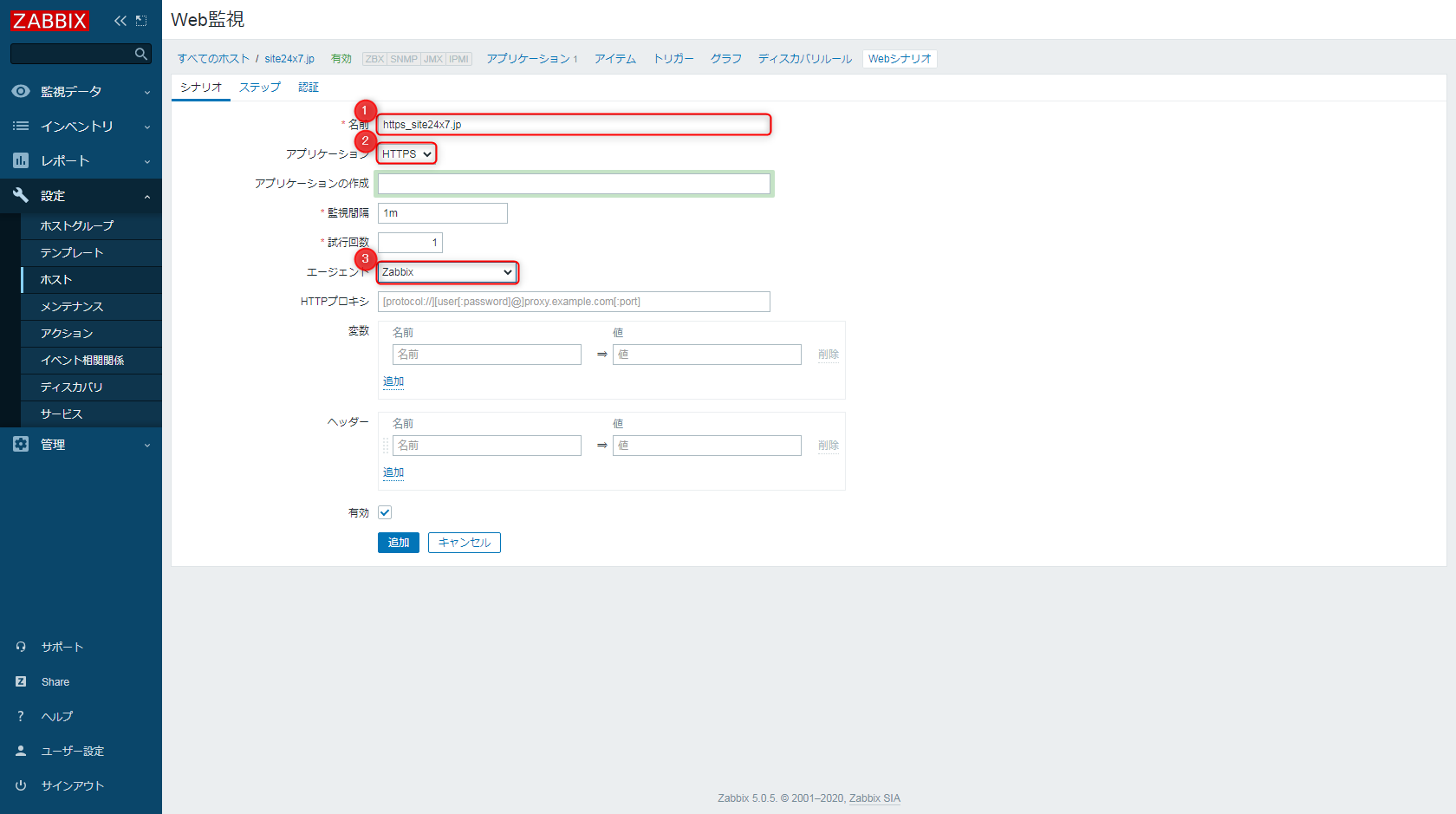Screen dimensions: 1456x814
Task: Open すべてのホスト breadcrumb link
Action: [x=213, y=59]
